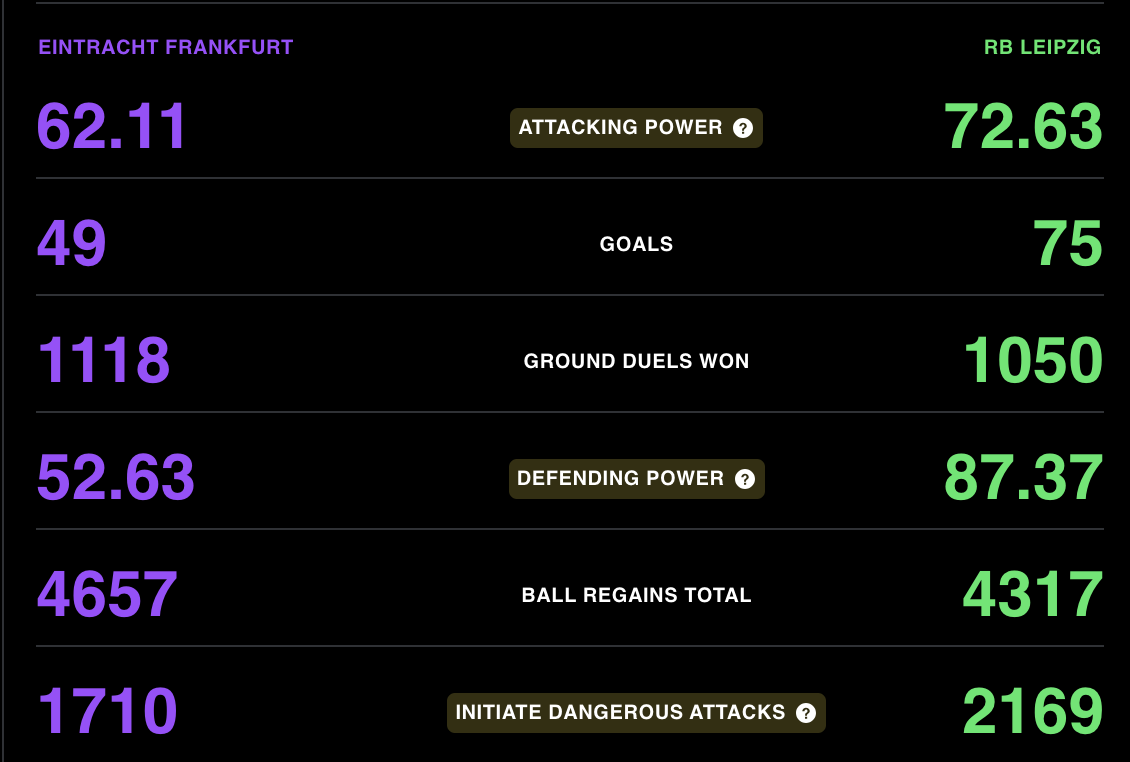Image resolution: width=1130 pixels, height=762 pixels.
Task: Select the Defending Power label badge
Action: click(x=636, y=479)
